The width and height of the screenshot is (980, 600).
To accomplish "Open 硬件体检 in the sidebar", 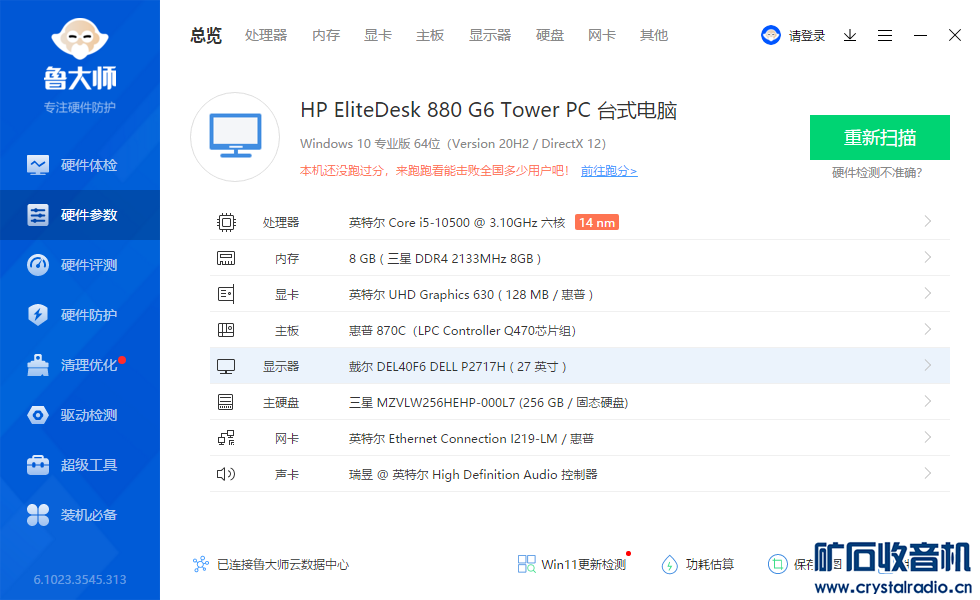I will (80, 165).
